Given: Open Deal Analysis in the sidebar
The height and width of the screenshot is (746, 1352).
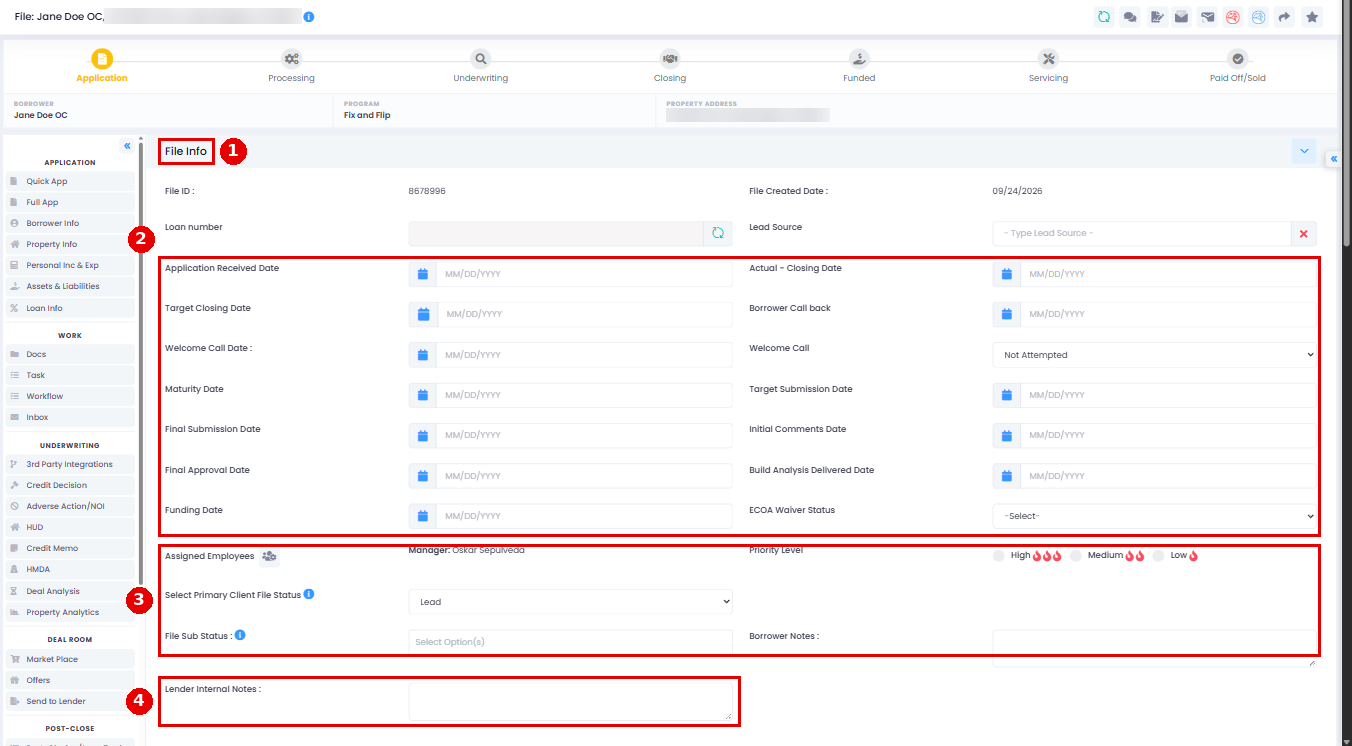Looking at the screenshot, I should 70,591.
